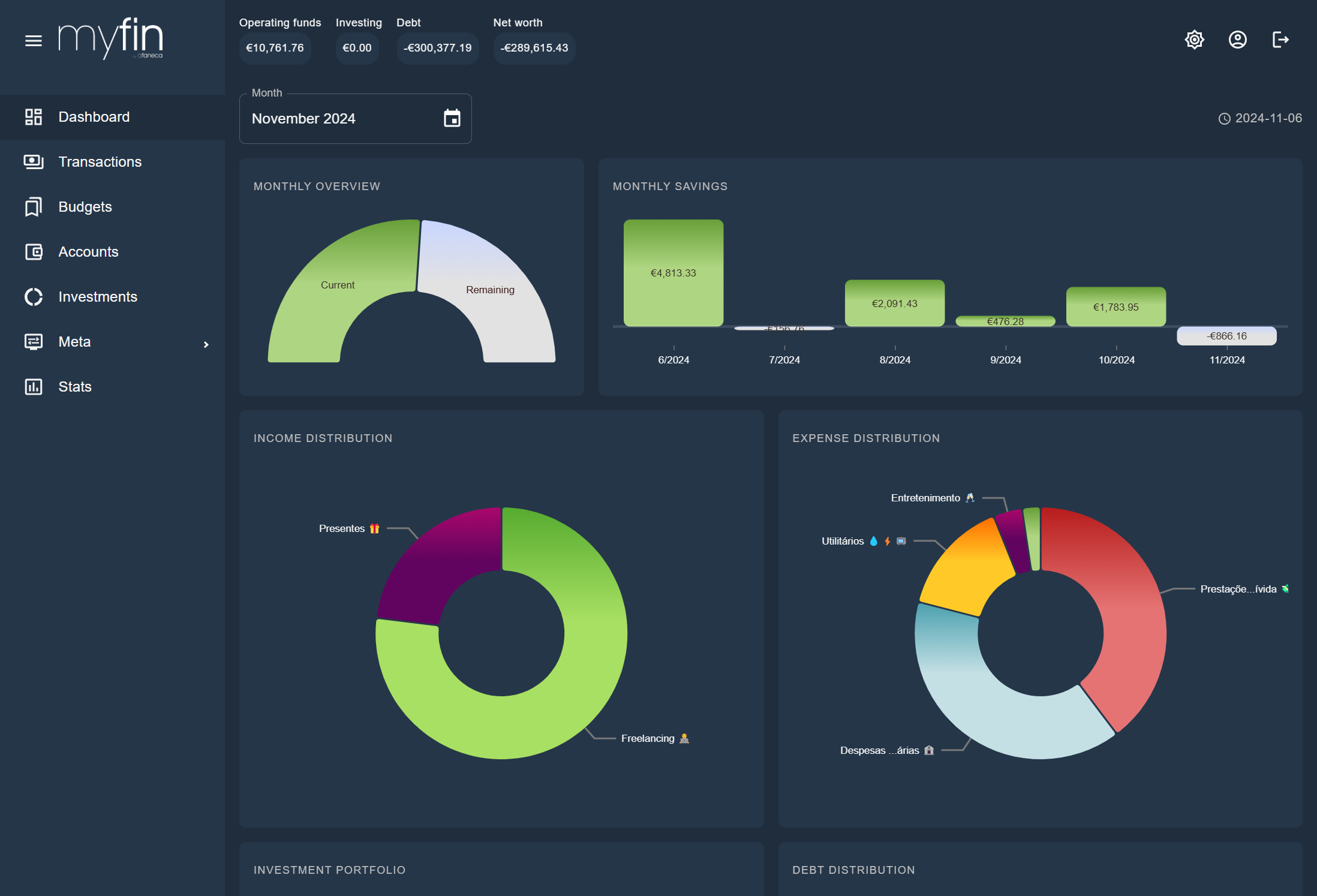Click the Accounts wallet icon

34,252
